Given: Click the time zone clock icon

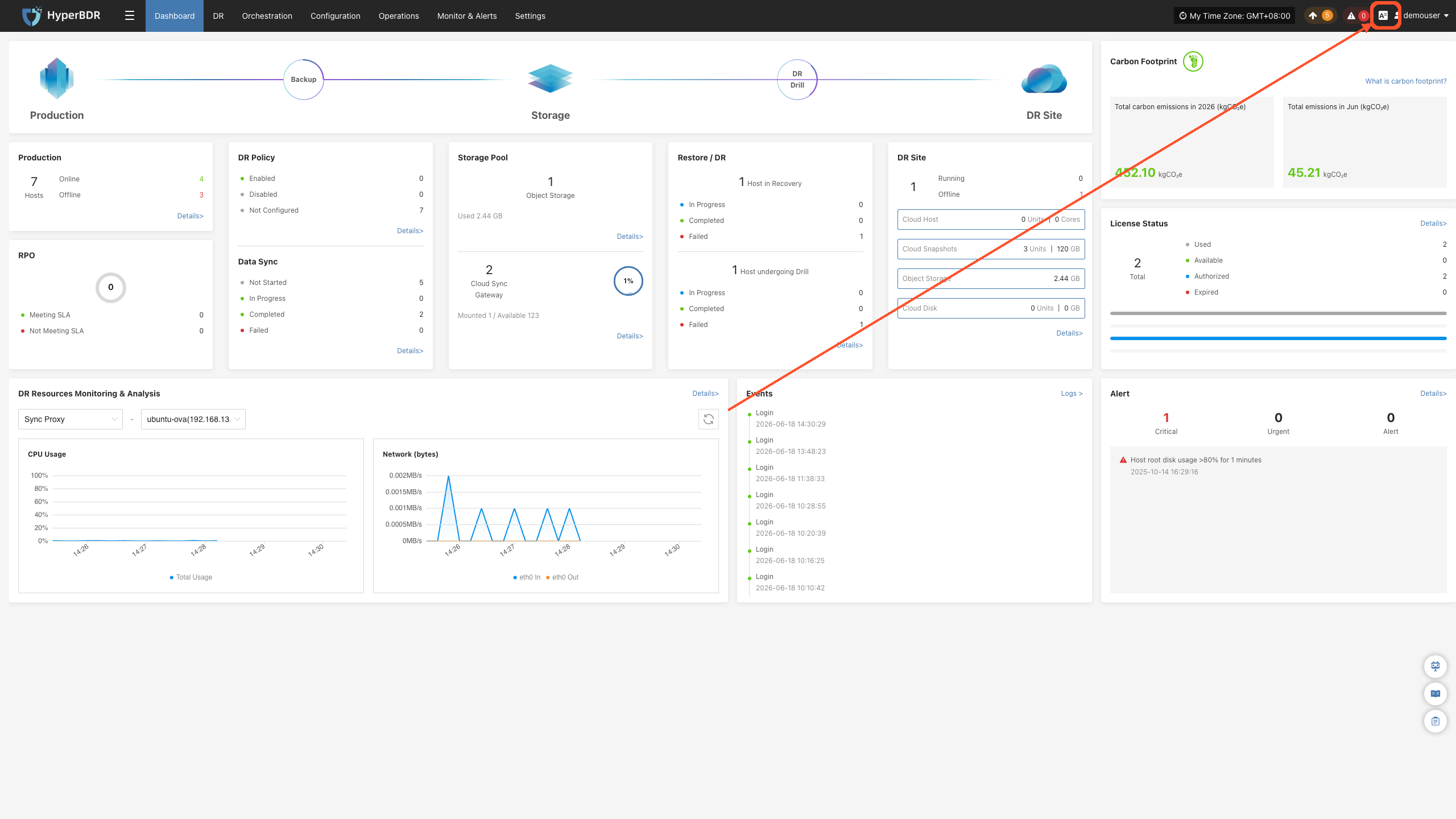Looking at the screenshot, I should tap(1182, 16).
